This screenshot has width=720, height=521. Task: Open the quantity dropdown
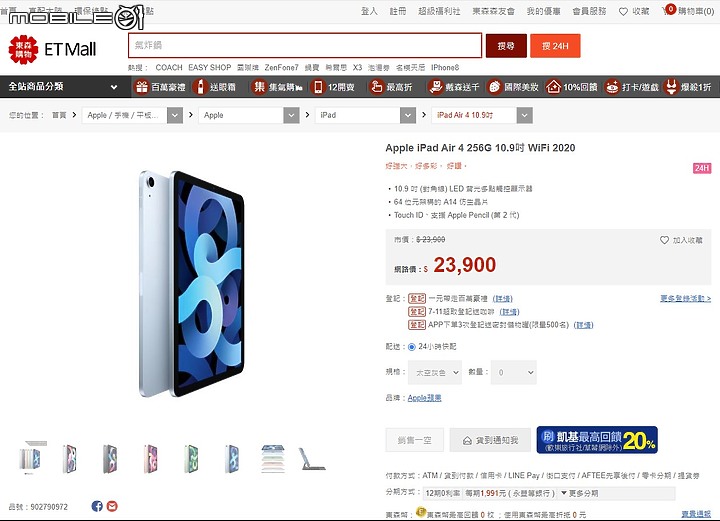[513, 372]
